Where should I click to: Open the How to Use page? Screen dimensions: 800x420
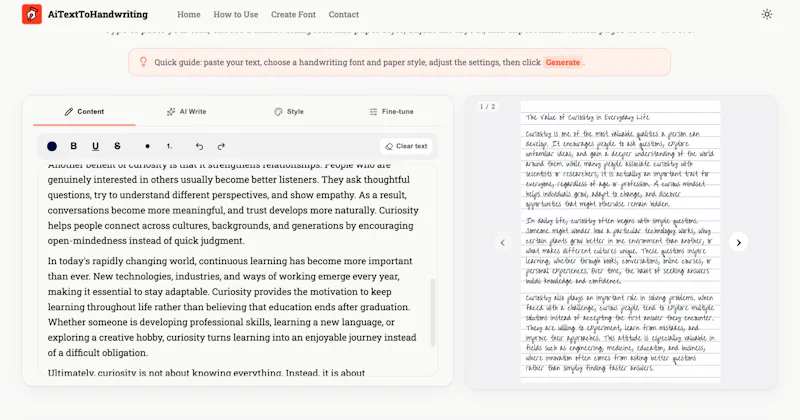click(236, 14)
